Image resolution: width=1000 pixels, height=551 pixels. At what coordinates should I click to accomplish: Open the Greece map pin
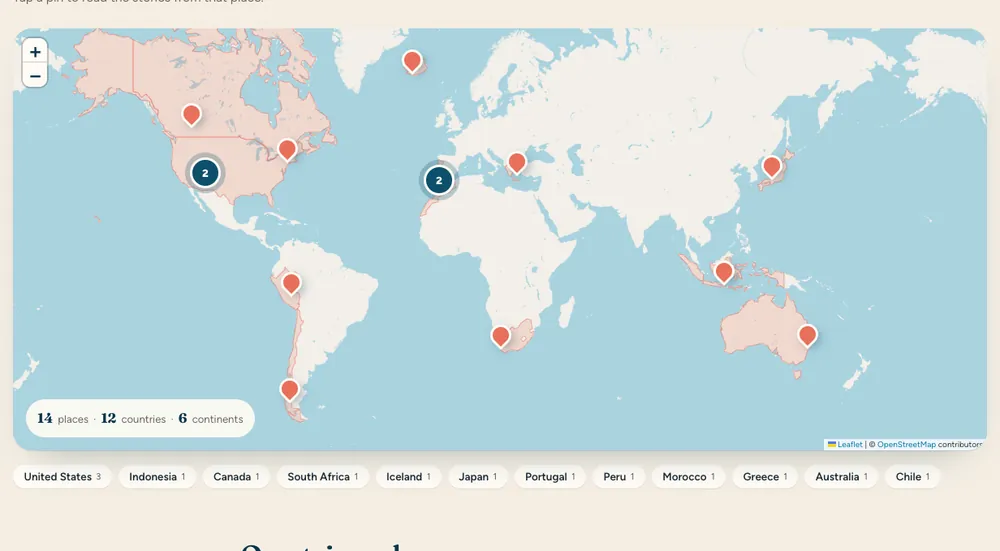point(517,163)
